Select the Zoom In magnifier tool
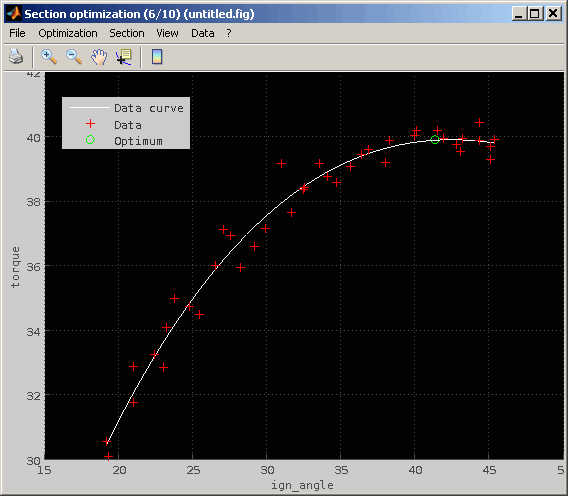 click(49, 57)
